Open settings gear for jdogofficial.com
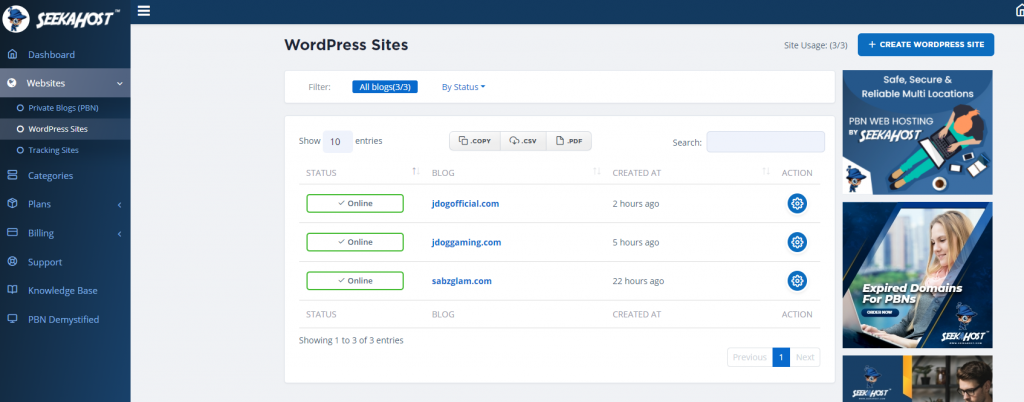This screenshot has width=1024, height=402. click(797, 204)
